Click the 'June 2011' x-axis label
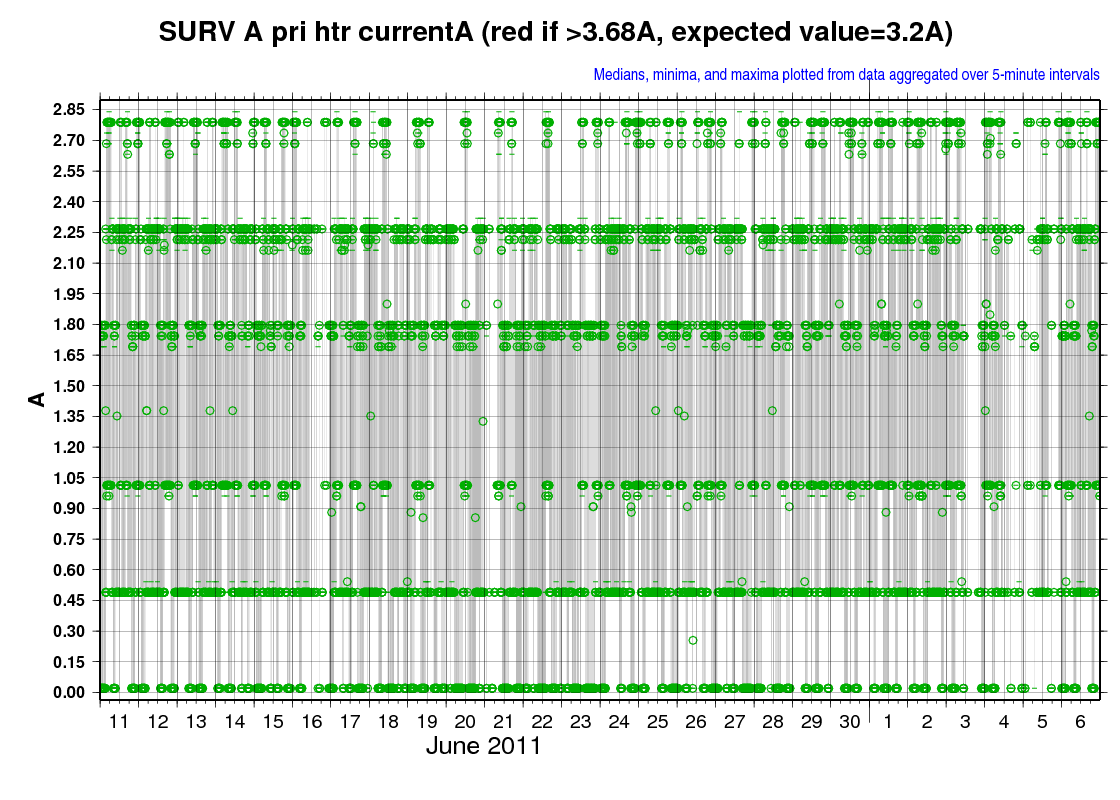The width and height of the screenshot is (1120, 800). 484,746
